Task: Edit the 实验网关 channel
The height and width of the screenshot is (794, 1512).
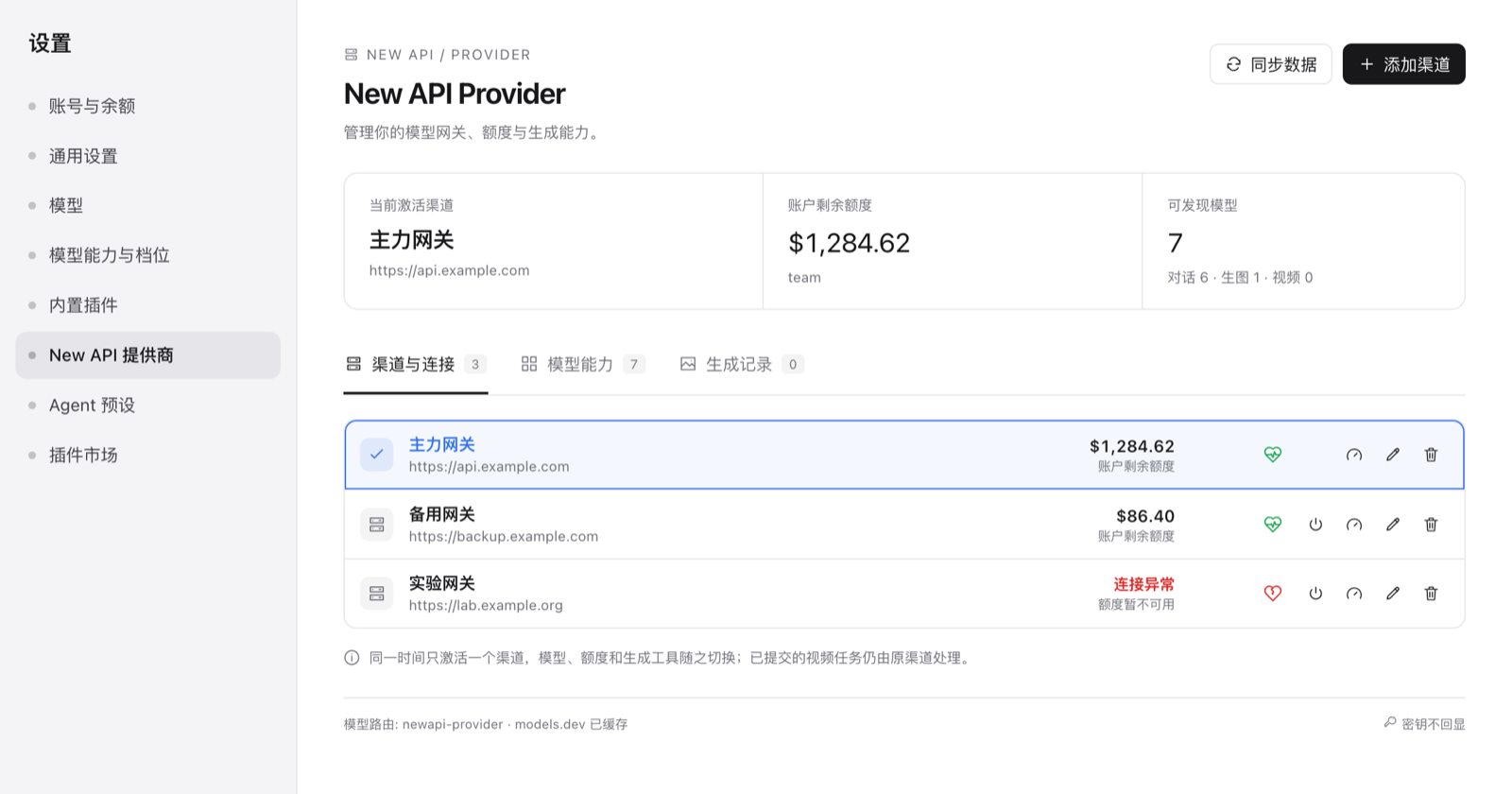Action: (x=1393, y=594)
